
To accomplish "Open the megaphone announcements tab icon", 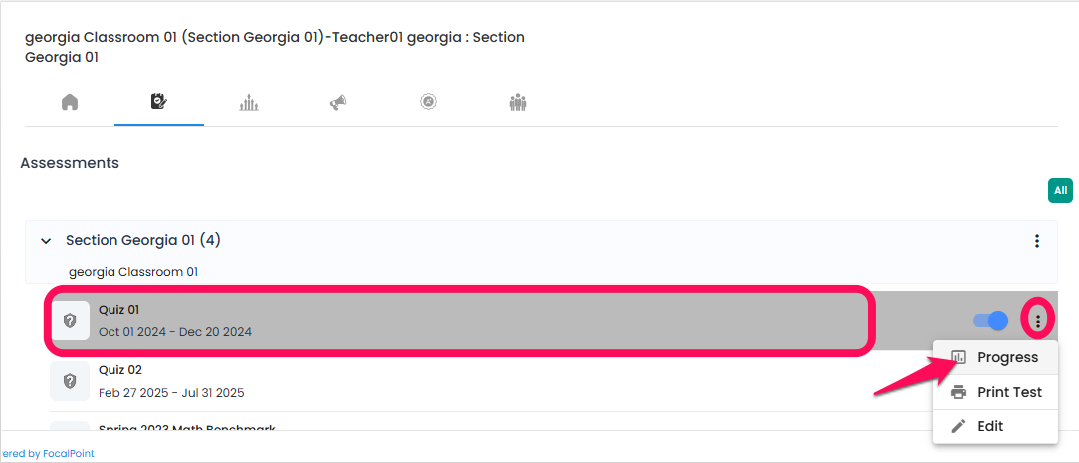I will point(338,103).
